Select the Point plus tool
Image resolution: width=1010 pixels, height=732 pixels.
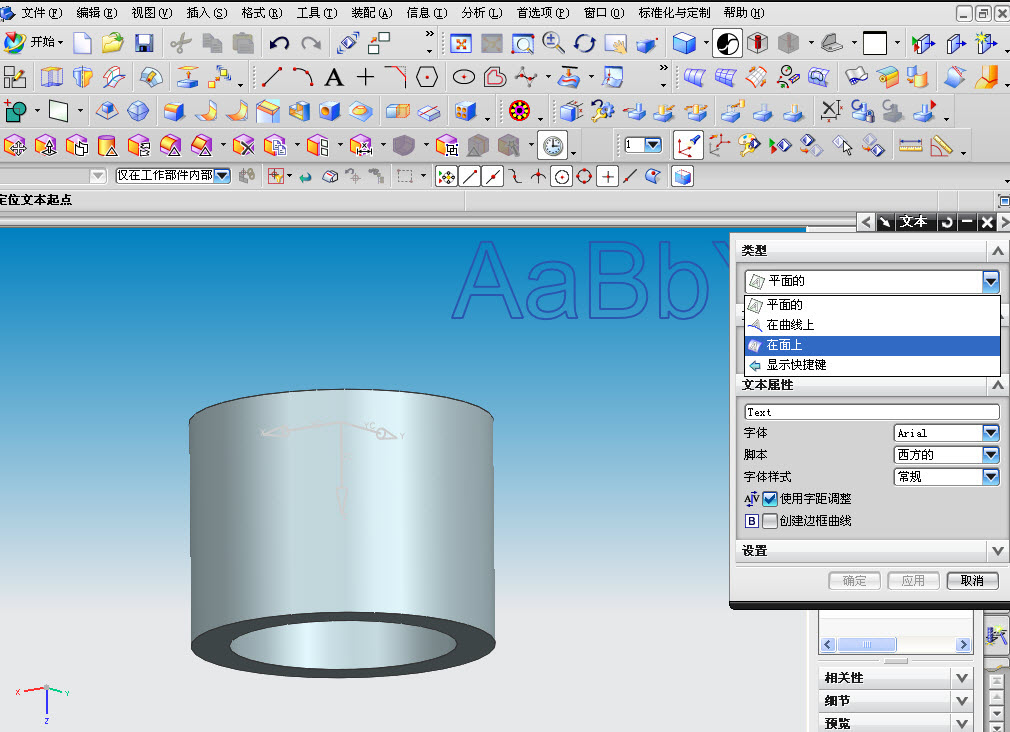point(365,77)
